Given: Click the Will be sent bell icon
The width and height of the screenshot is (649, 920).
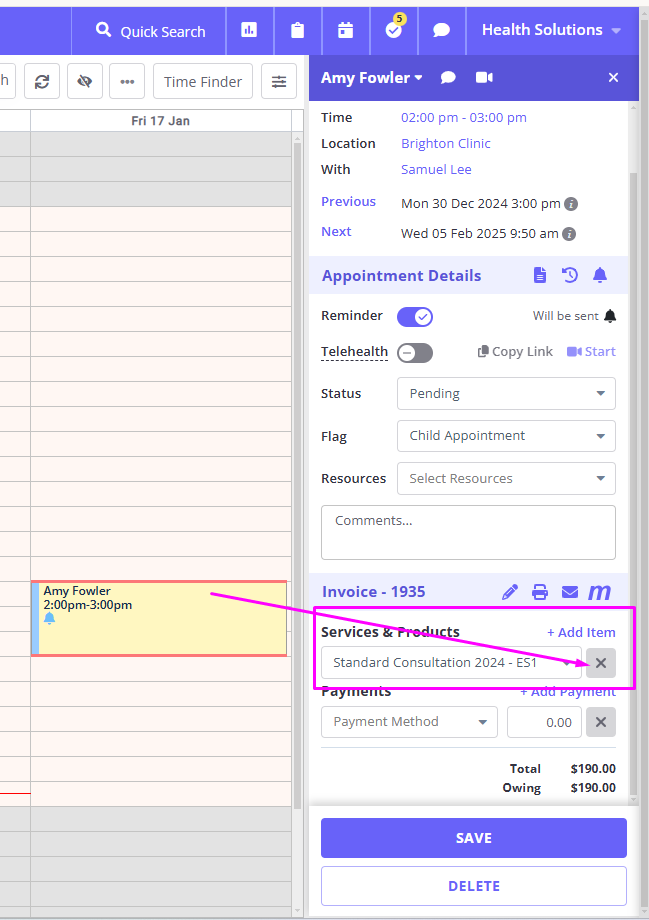Looking at the screenshot, I should (x=610, y=316).
